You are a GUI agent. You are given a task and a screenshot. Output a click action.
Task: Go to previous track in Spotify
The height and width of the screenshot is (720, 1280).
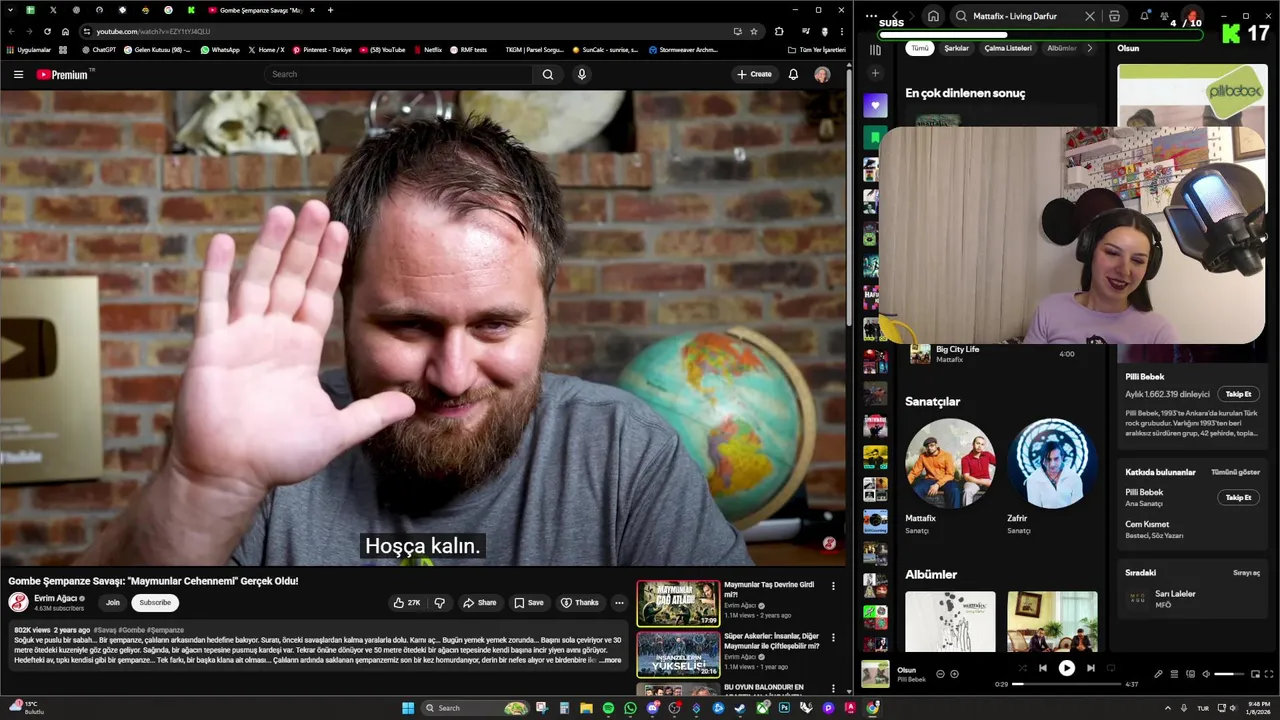pos(1043,668)
